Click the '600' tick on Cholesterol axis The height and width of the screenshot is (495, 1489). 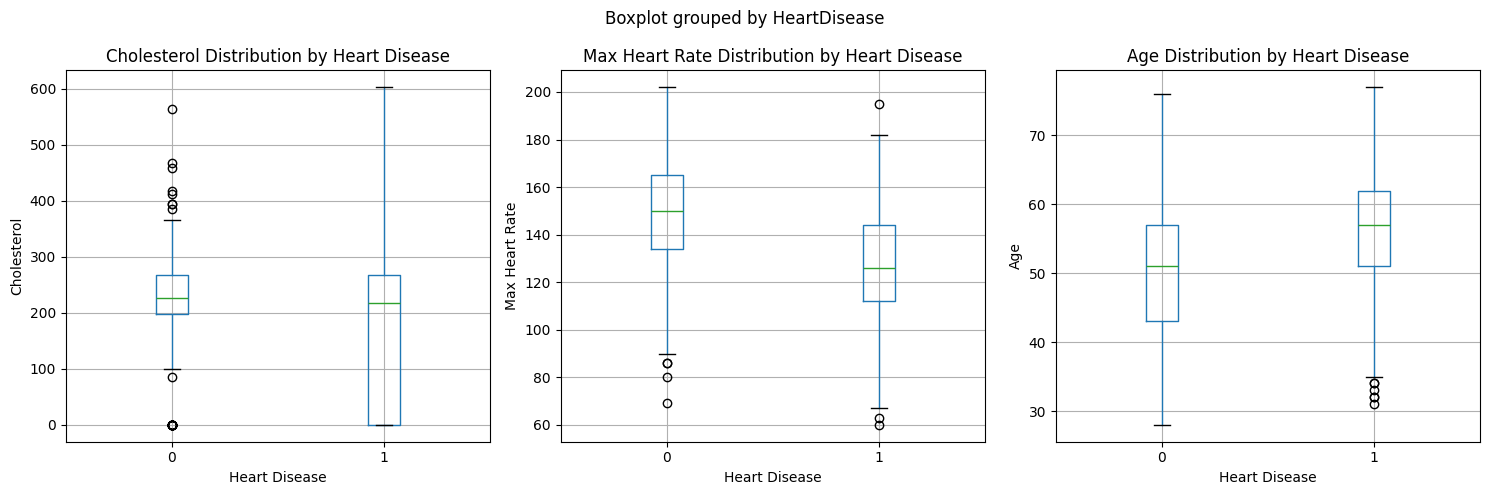pos(46,89)
